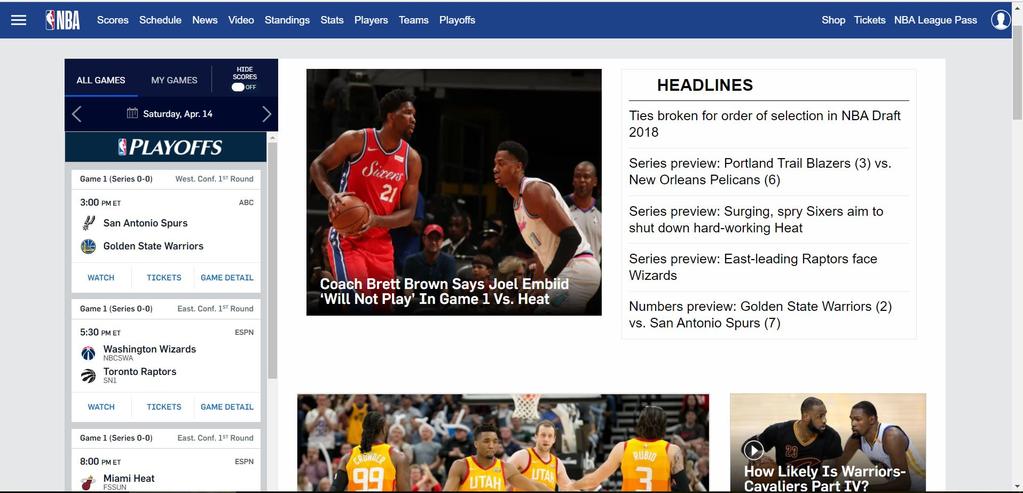The width and height of the screenshot is (1023, 493).
Task: Click the Miami Heat logo
Action: point(88,483)
